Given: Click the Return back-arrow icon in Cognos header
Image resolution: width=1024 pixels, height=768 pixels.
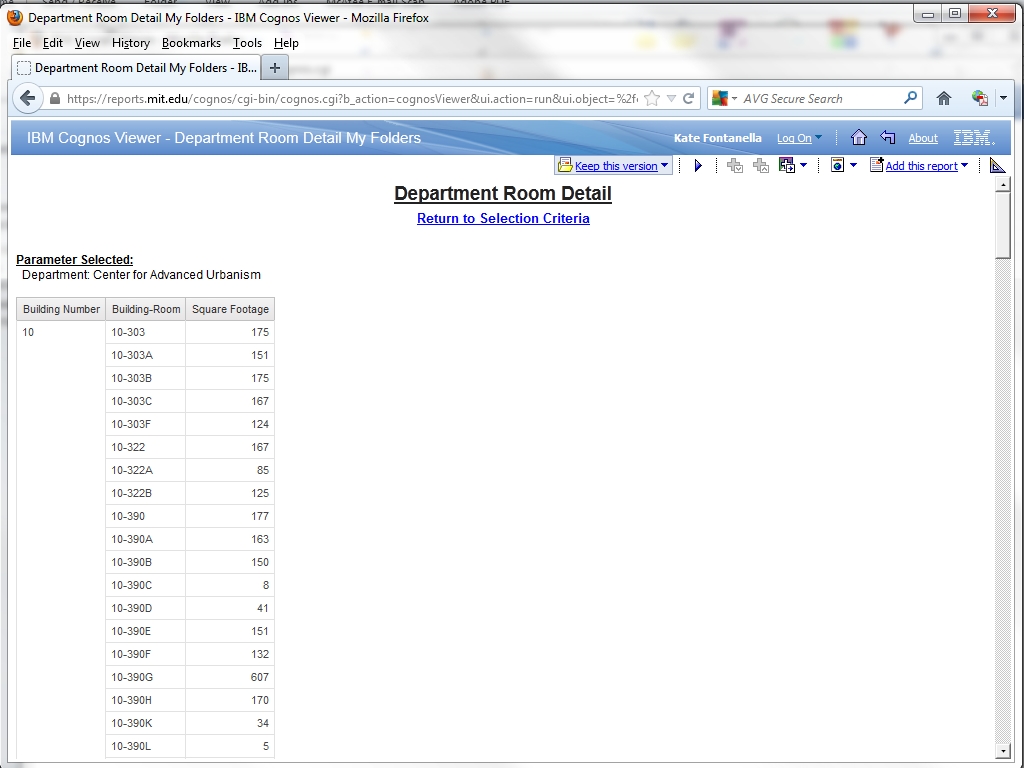Looking at the screenshot, I should point(887,138).
